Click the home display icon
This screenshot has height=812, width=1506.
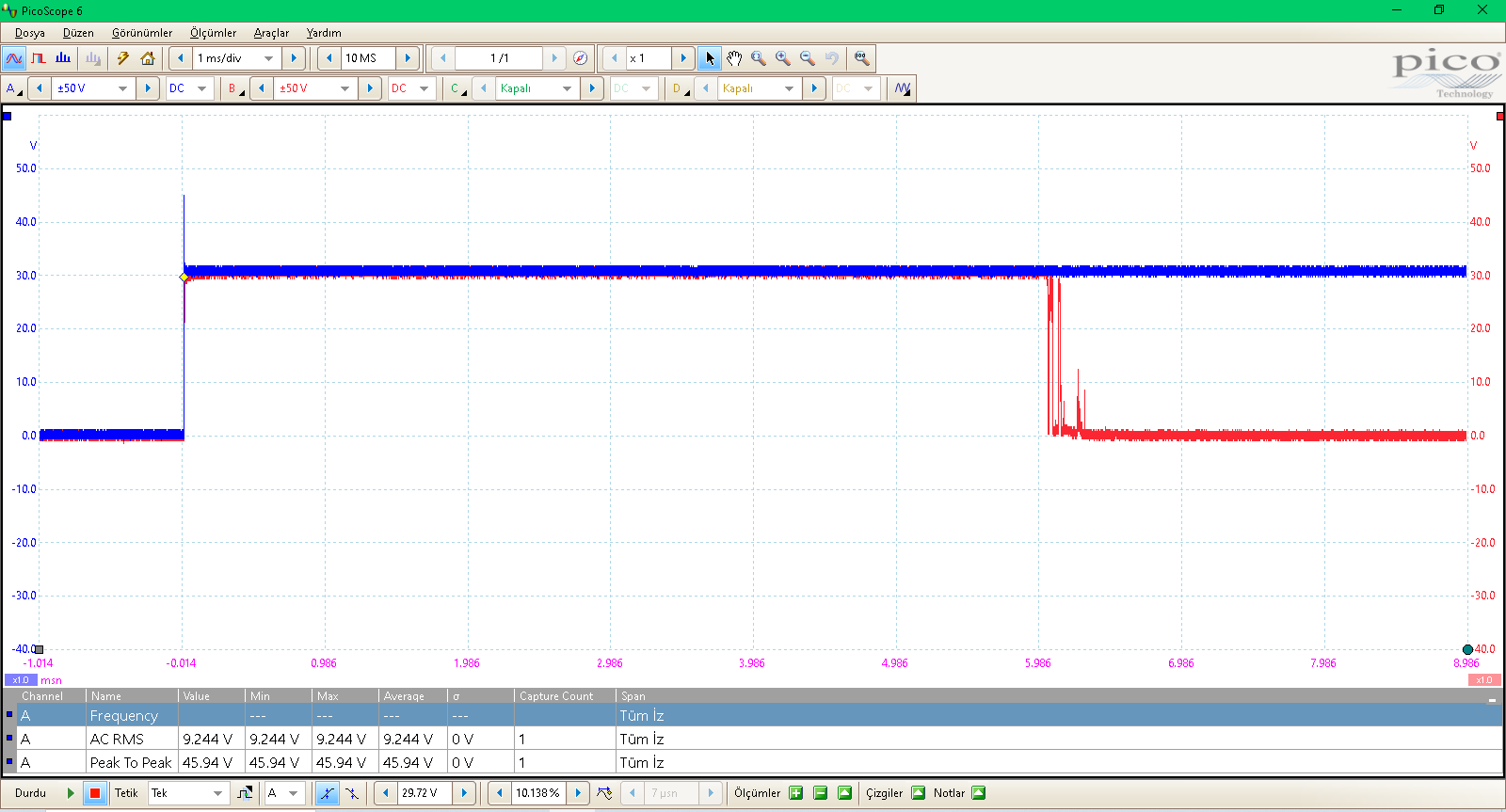click(x=148, y=58)
